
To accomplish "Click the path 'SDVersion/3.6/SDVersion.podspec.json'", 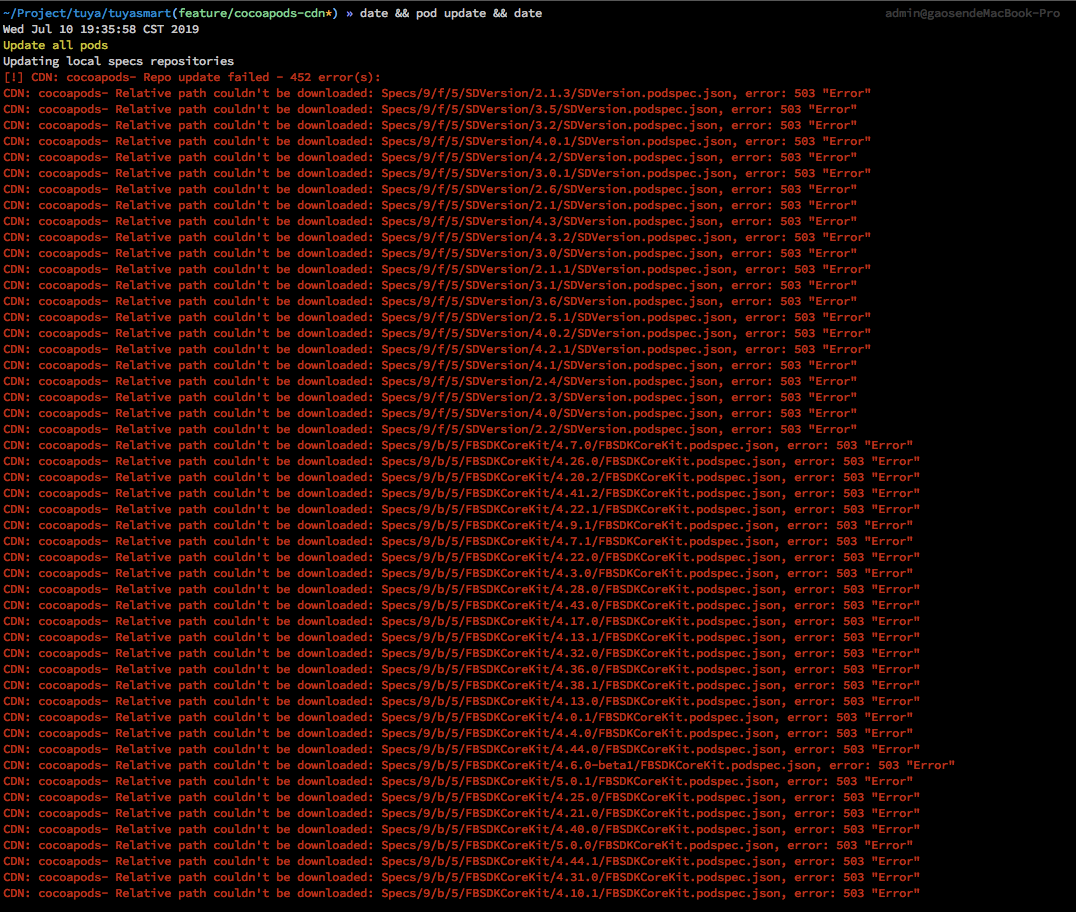I will pyautogui.click(x=592, y=301).
